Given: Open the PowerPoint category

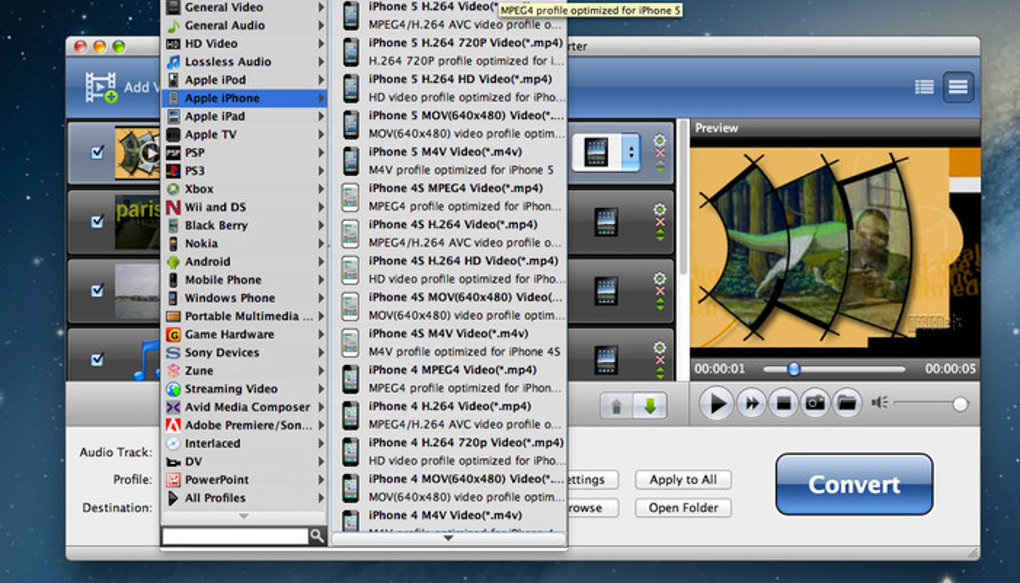Looking at the screenshot, I should (245, 480).
